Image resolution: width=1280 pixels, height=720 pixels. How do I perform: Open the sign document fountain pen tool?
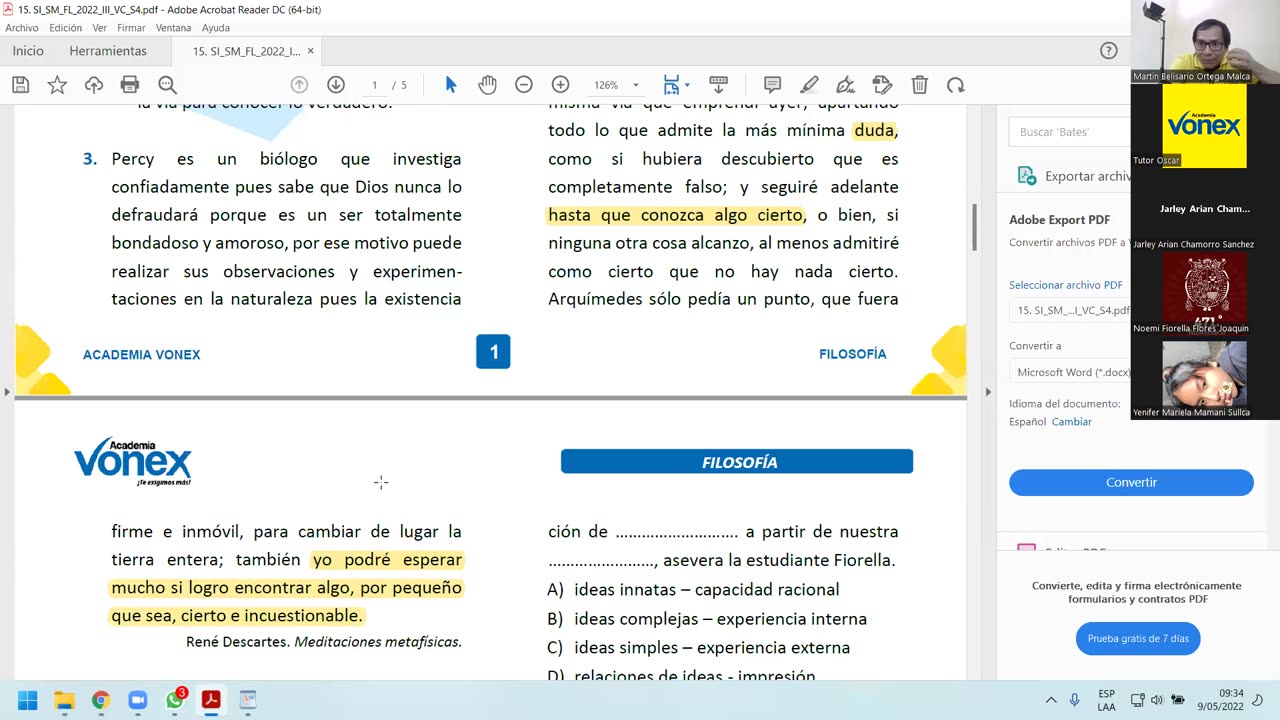pyautogui.click(x=846, y=85)
